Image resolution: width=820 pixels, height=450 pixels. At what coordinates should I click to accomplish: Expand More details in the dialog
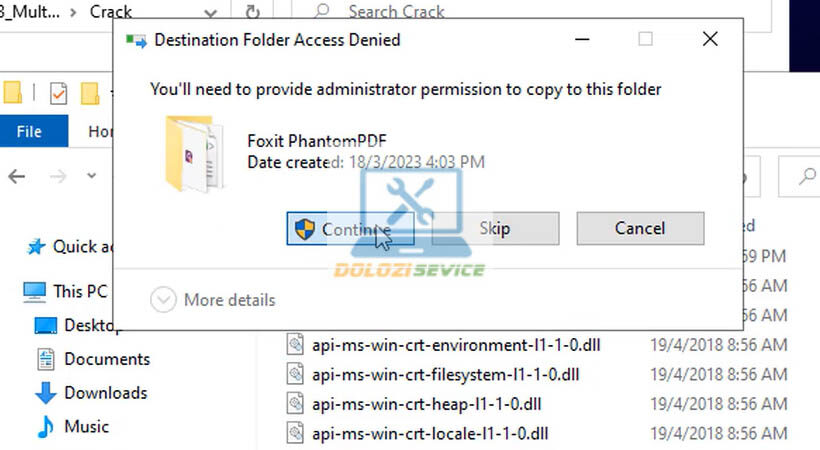213,299
